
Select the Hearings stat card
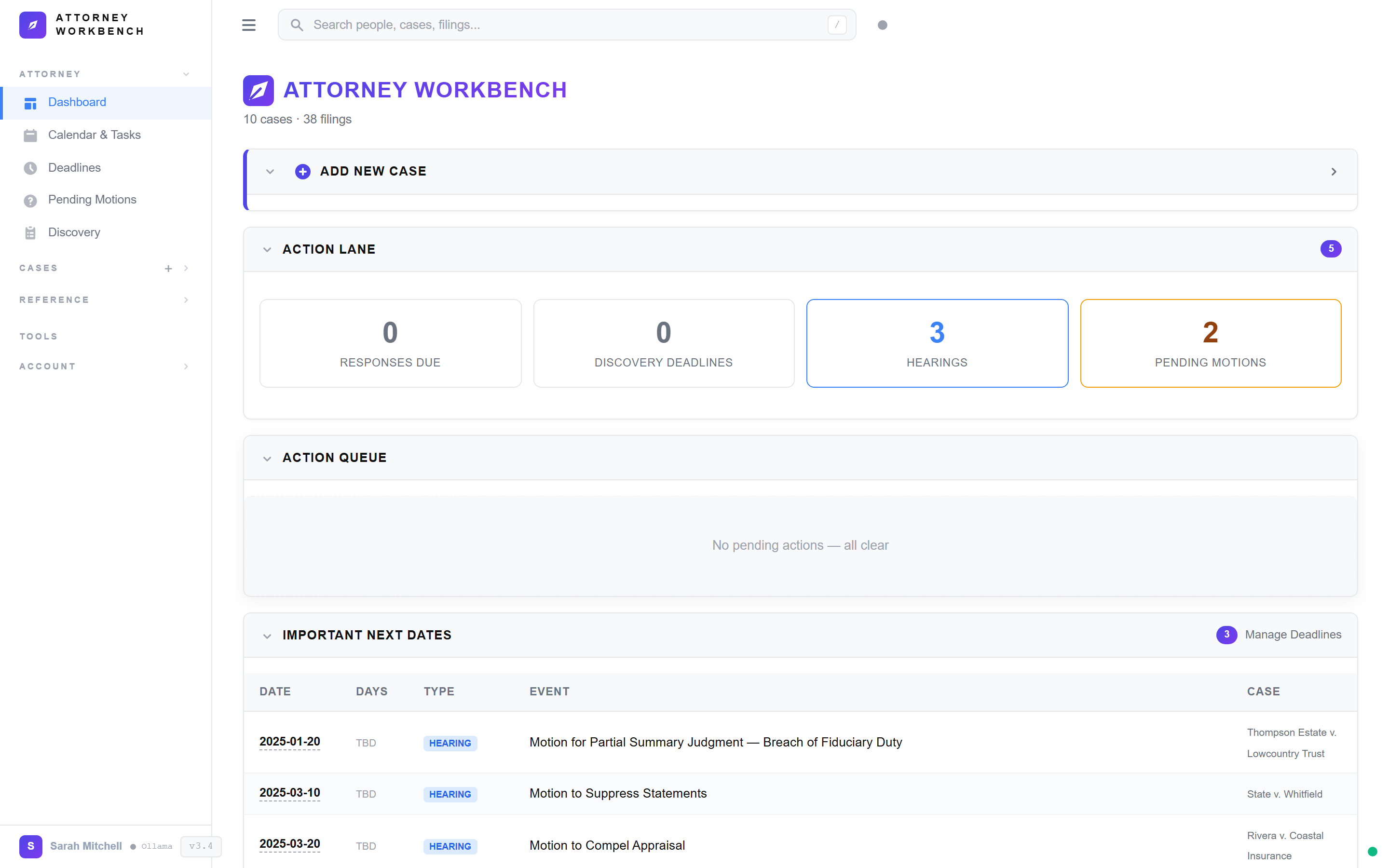tap(936, 343)
